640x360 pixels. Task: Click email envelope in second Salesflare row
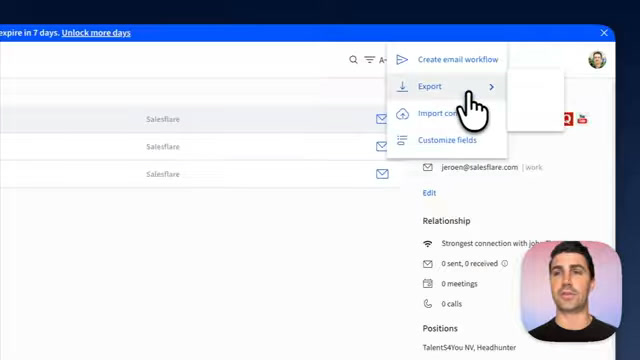tap(382, 146)
